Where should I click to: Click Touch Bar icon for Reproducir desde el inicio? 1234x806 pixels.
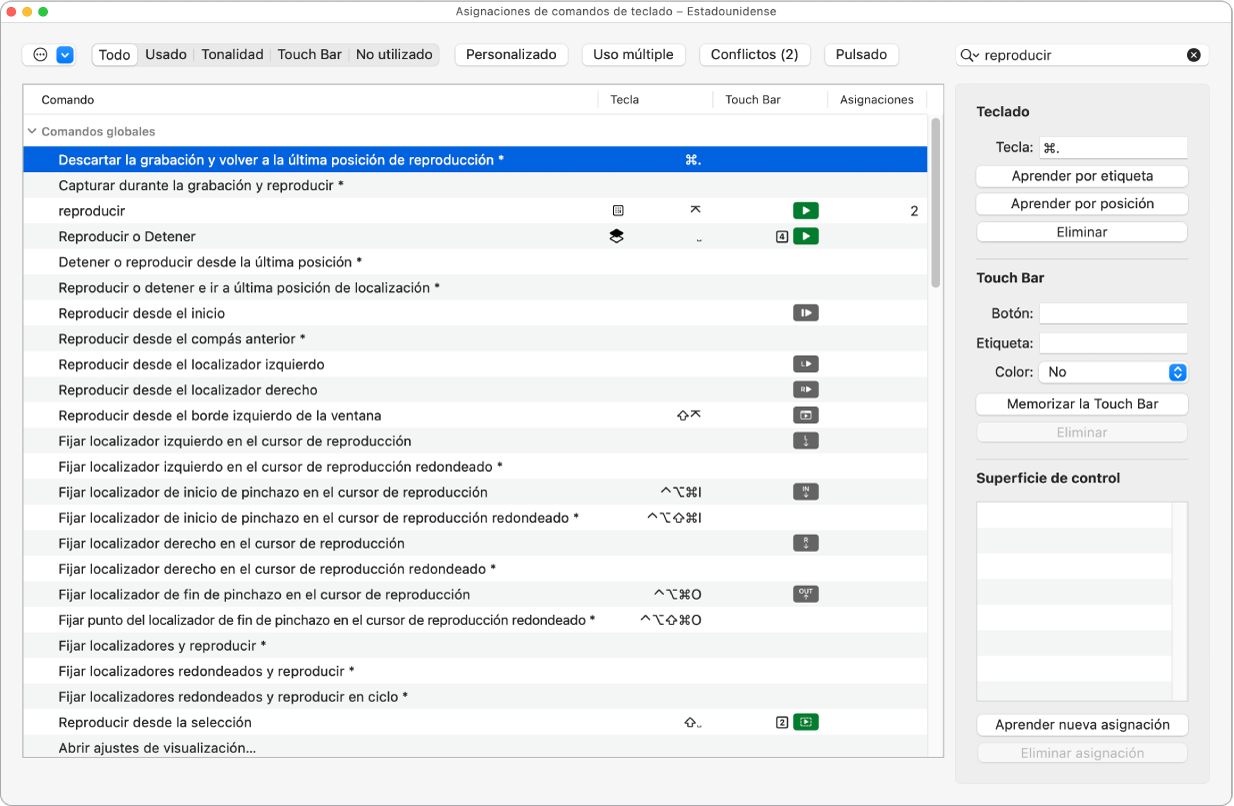805,313
